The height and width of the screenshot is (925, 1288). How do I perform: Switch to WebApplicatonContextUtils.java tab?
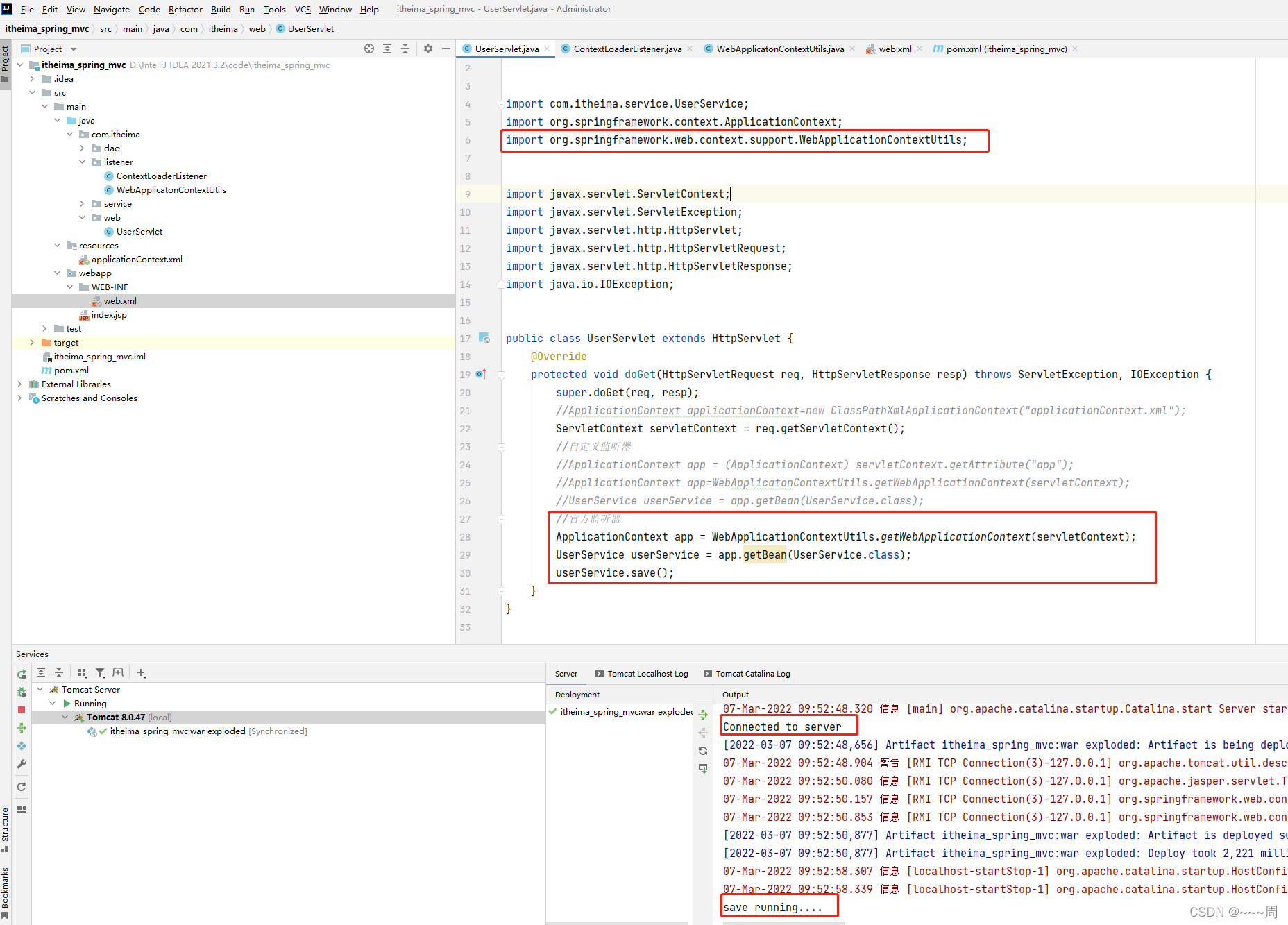780,49
